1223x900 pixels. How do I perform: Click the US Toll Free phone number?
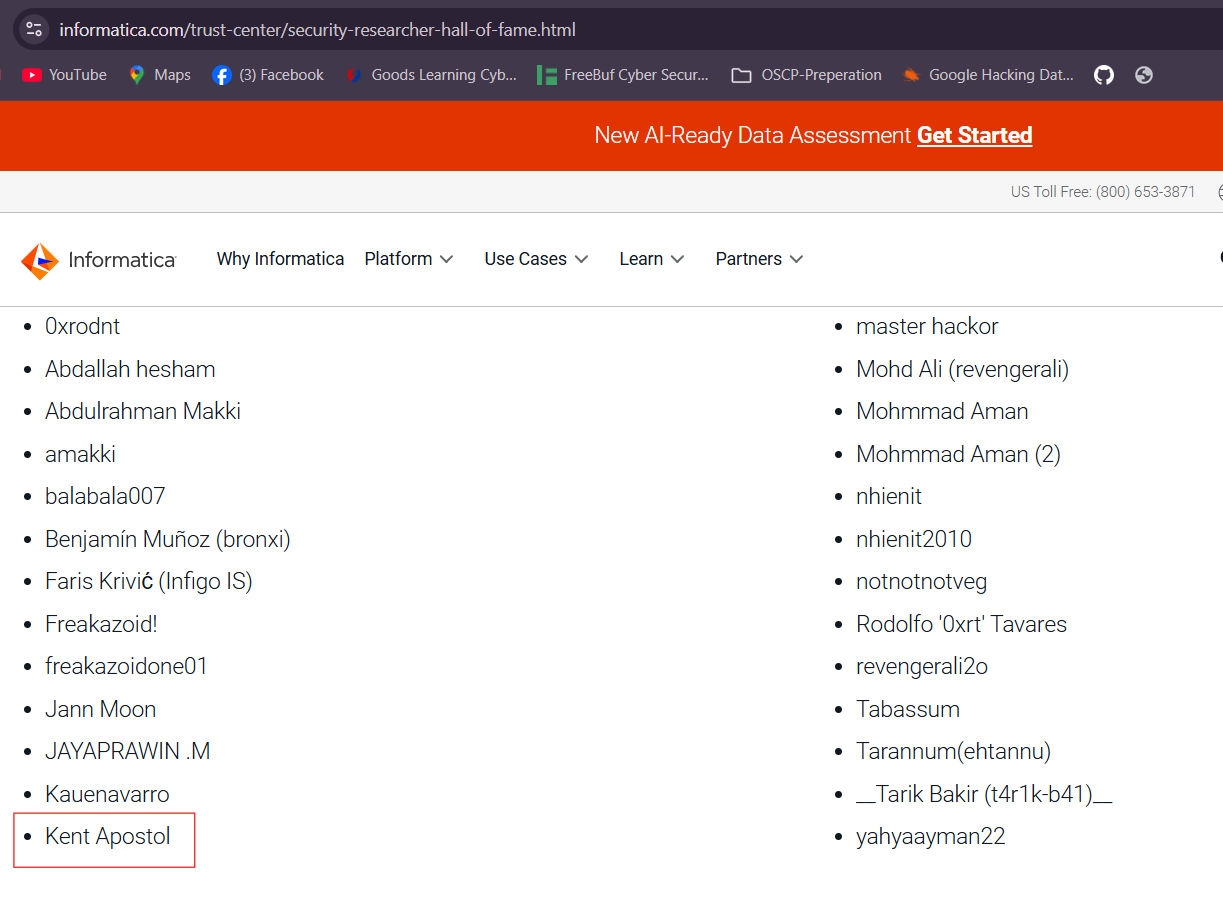point(1145,192)
